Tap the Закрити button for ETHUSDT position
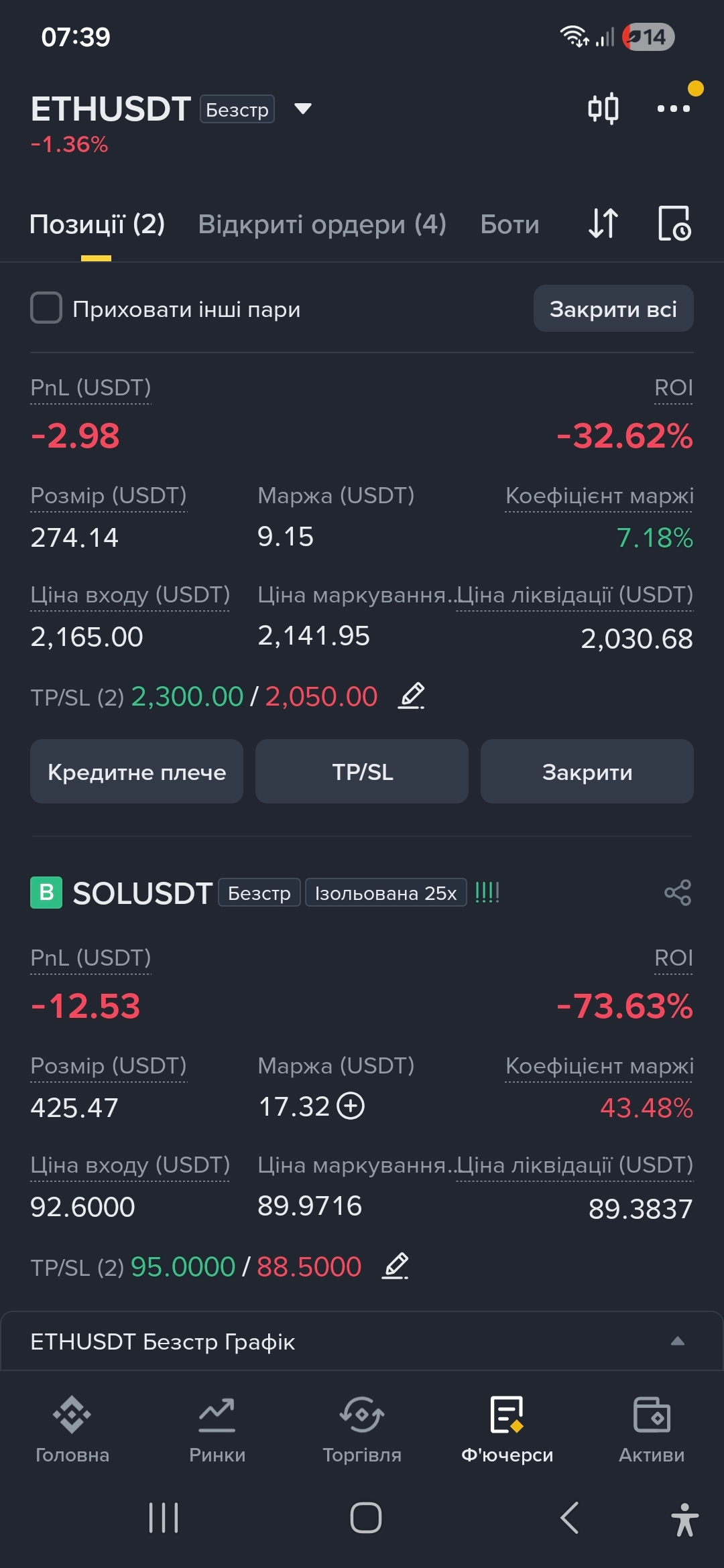This screenshot has width=724, height=1568. tap(587, 771)
